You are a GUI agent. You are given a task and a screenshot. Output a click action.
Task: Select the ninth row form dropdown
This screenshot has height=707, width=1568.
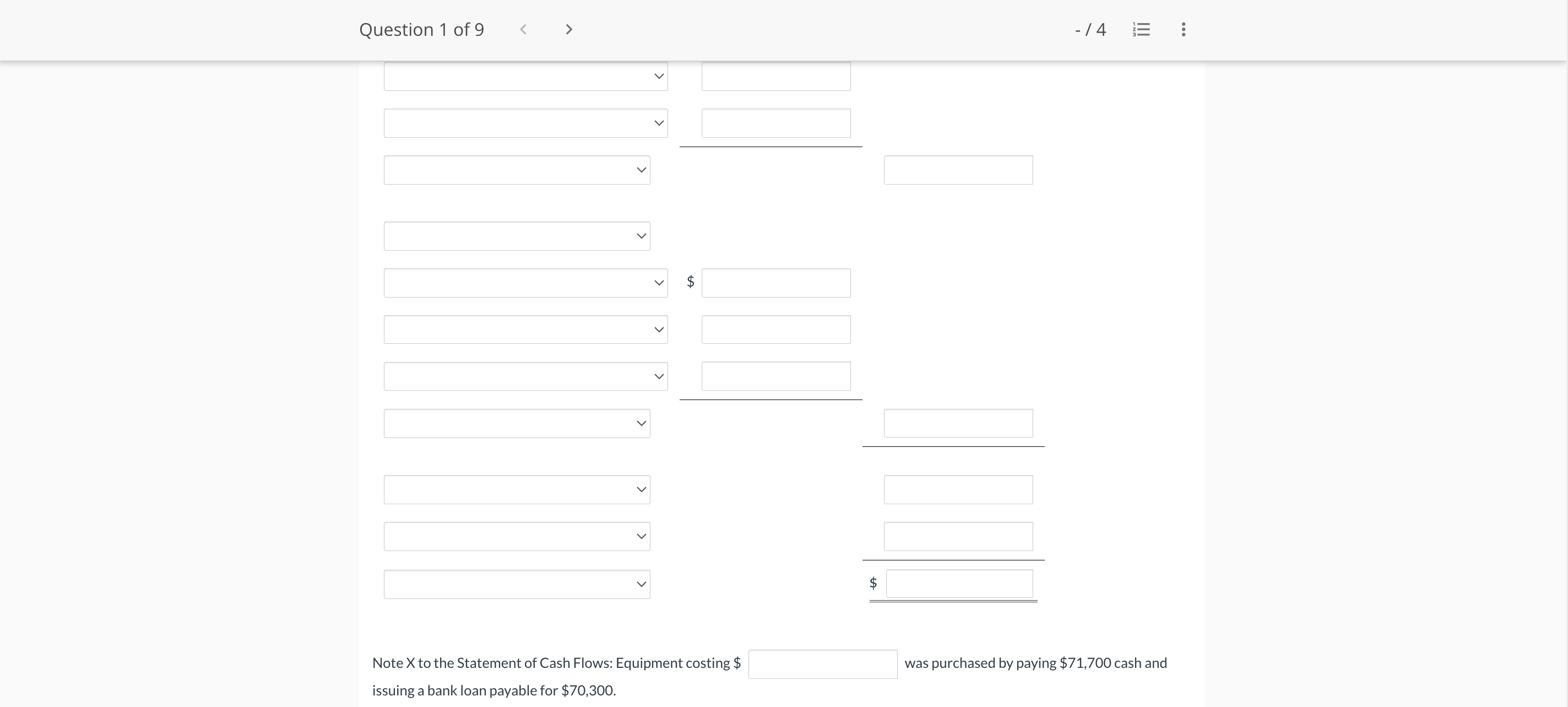click(x=516, y=488)
